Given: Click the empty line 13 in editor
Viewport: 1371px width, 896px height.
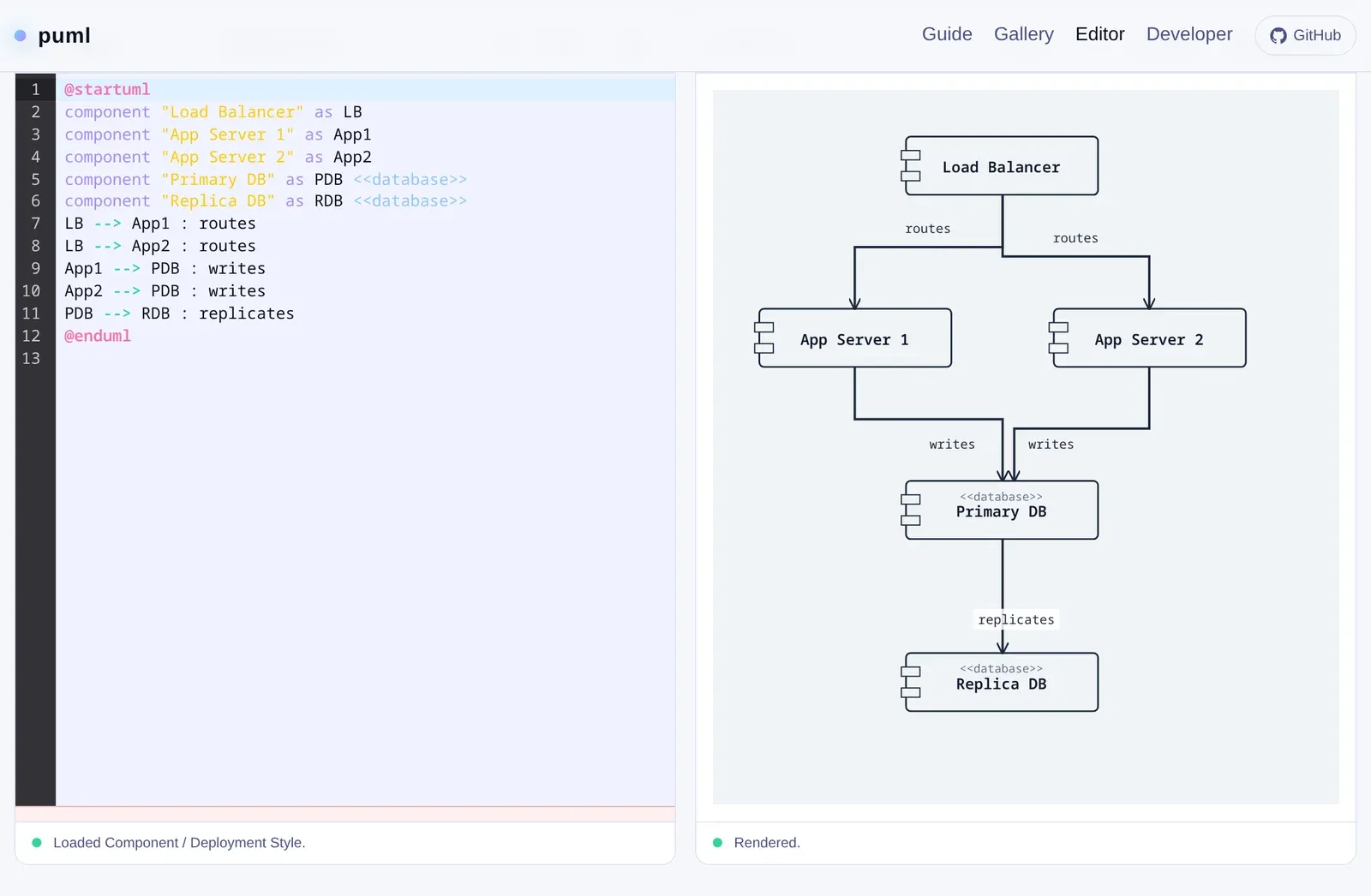Looking at the screenshot, I should coord(366,358).
